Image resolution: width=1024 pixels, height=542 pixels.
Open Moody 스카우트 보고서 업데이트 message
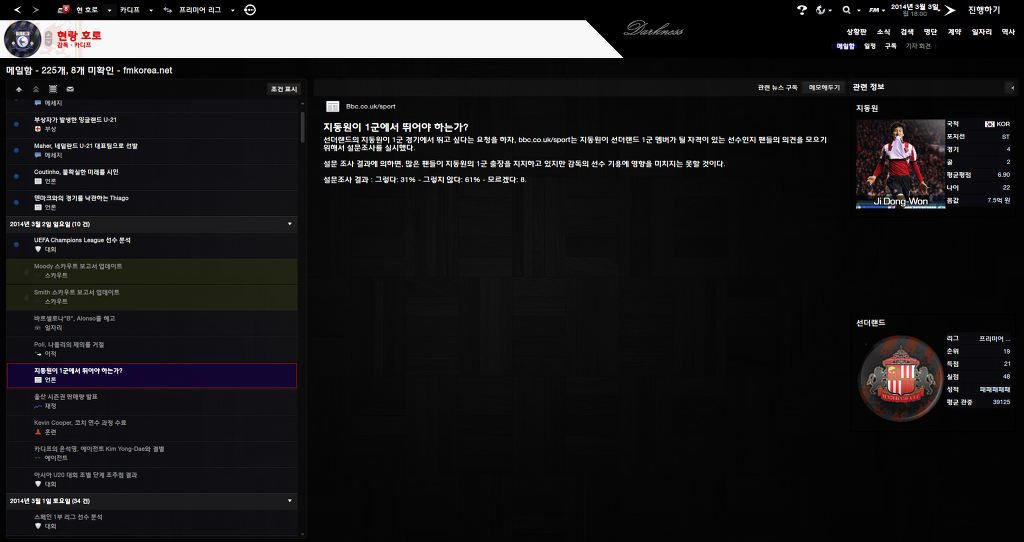(152, 271)
